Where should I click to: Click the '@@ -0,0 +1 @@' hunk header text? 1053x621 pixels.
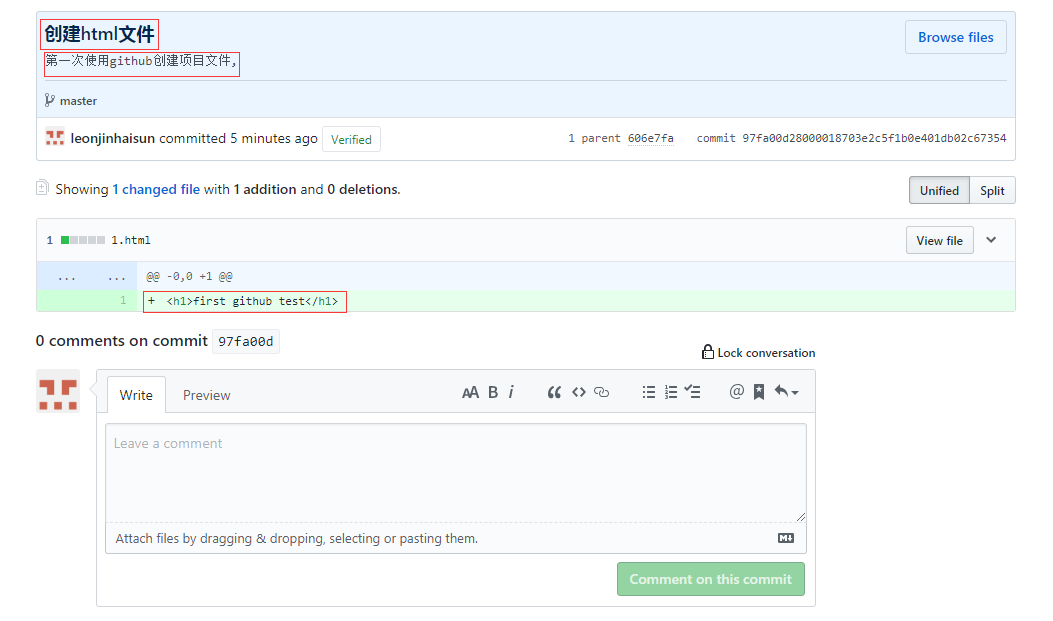(189, 276)
